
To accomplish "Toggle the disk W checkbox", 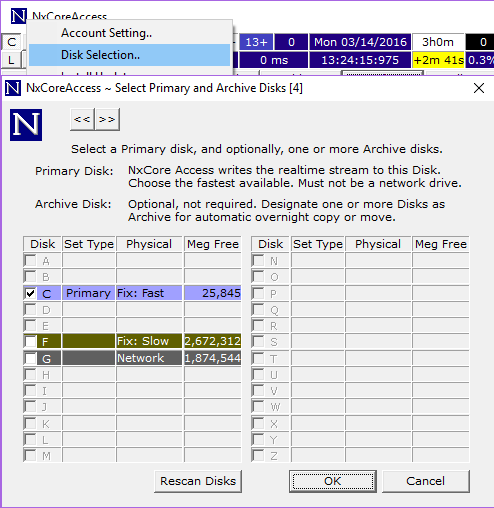I will click(258, 407).
